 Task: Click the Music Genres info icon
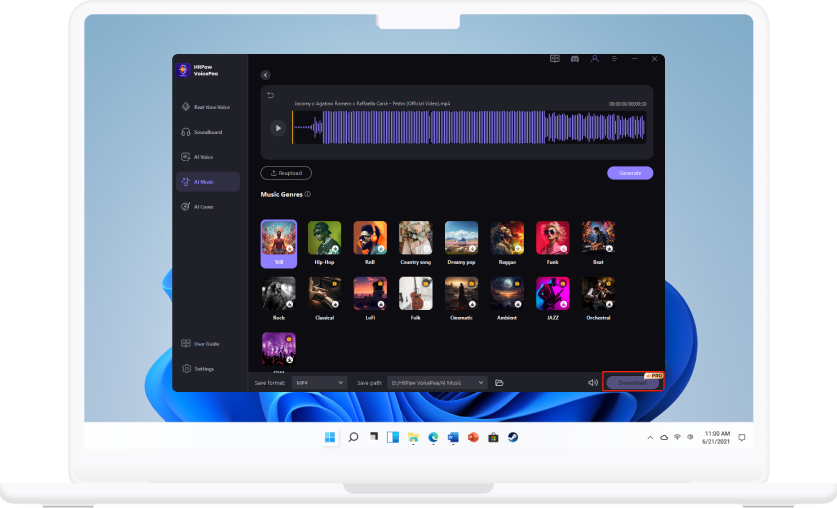(308, 195)
